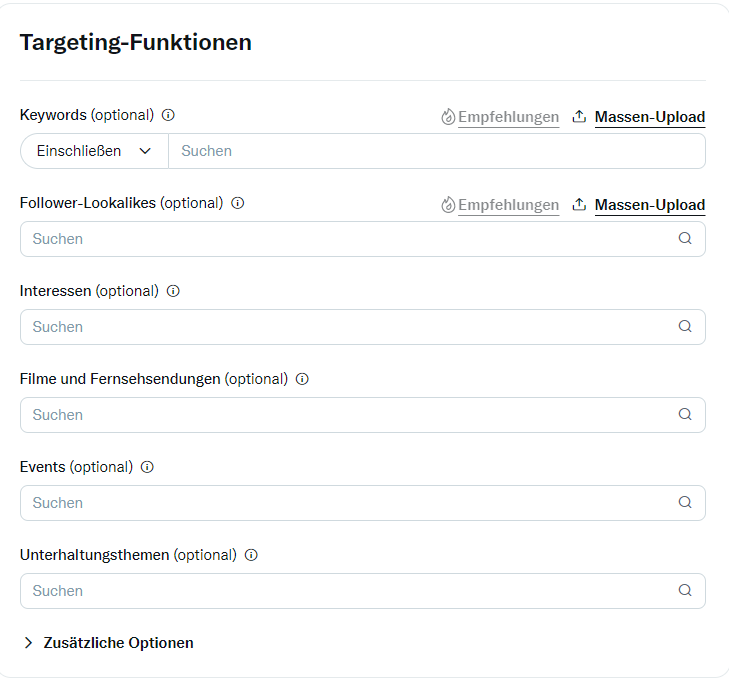Viewport: 729px width, 678px height.
Task: Click info icon beside Filme und Fernsehsendungen
Action: [x=302, y=379]
